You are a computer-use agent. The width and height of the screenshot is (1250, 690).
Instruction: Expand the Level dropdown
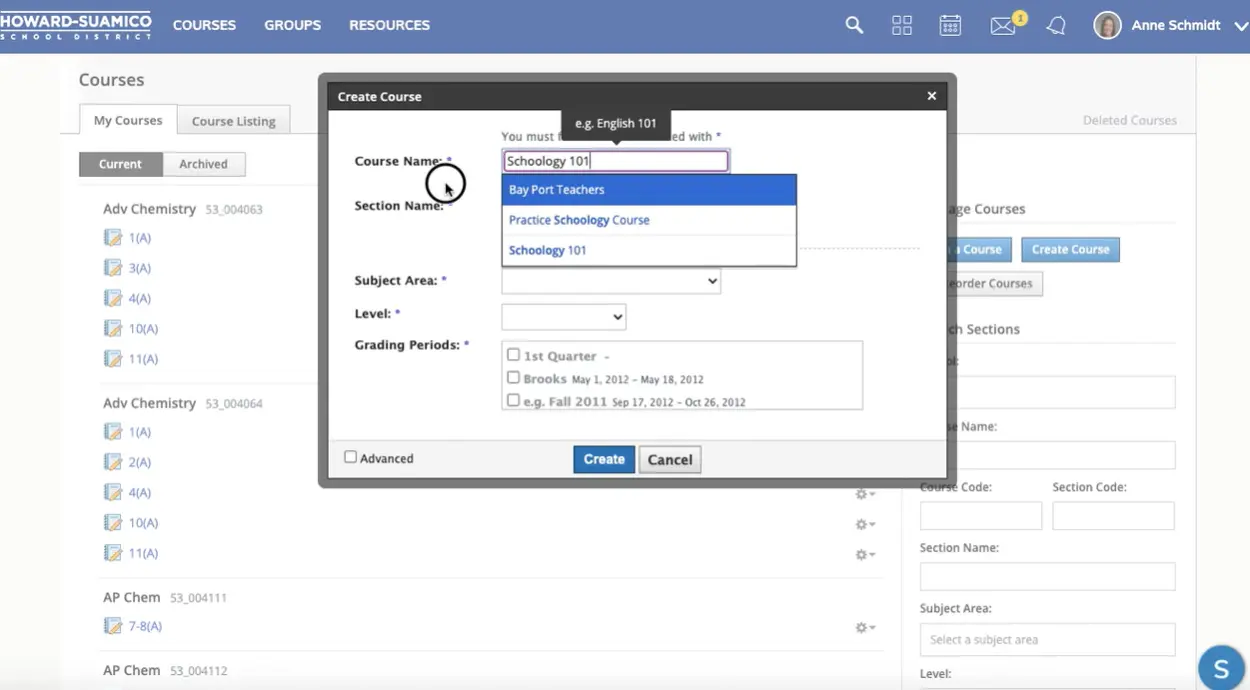564,317
